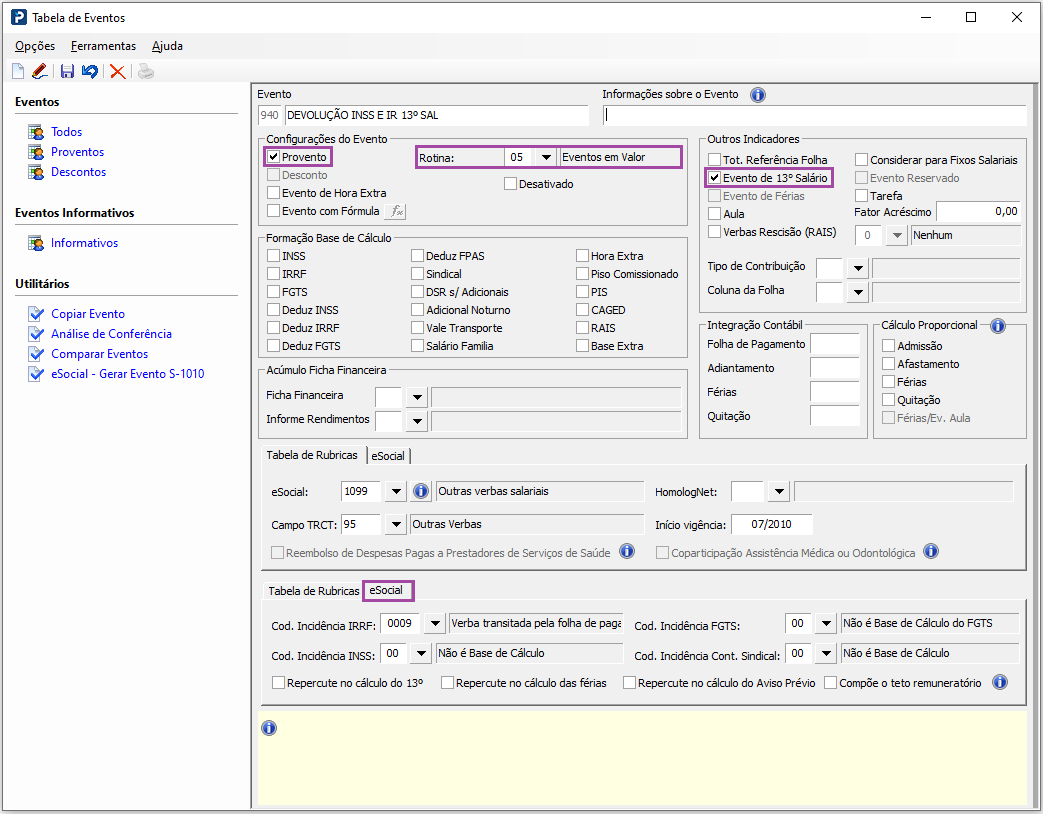The width and height of the screenshot is (1043, 814).
Task: Delete the event with the red X icon
Action: (118, 71)
